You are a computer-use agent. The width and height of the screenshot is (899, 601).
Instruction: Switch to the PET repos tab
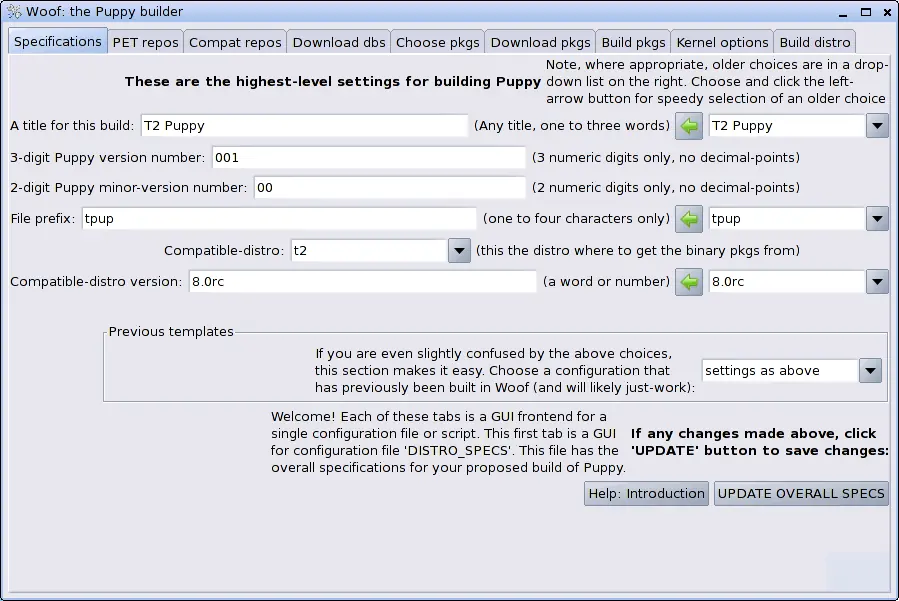145,42
